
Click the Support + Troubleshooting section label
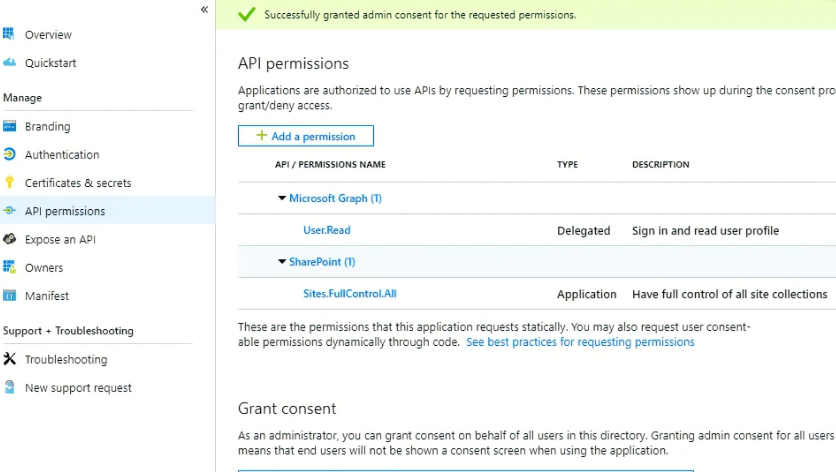click(x=68, y=331)
